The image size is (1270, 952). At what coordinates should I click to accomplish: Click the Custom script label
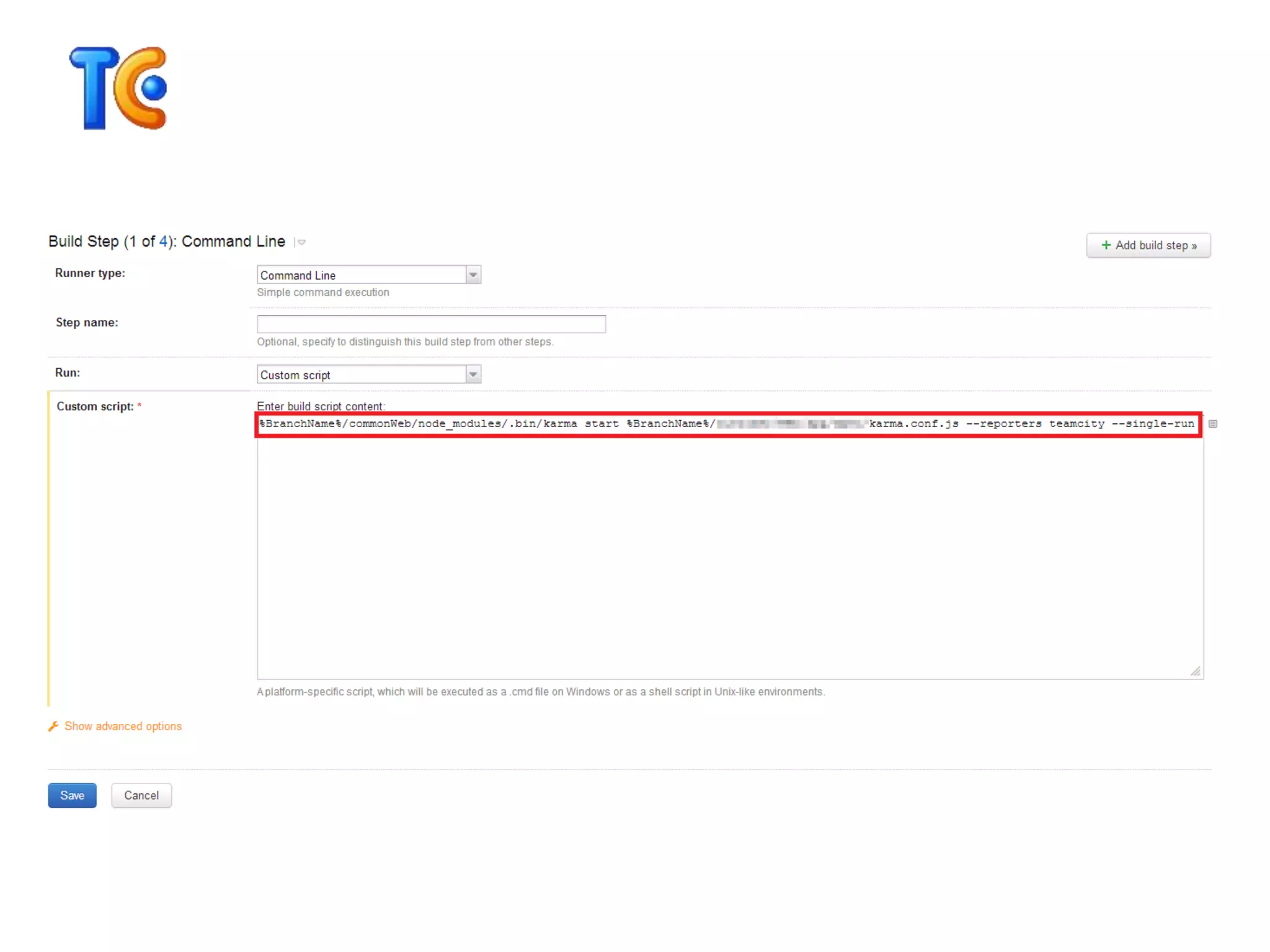[95, 407]
